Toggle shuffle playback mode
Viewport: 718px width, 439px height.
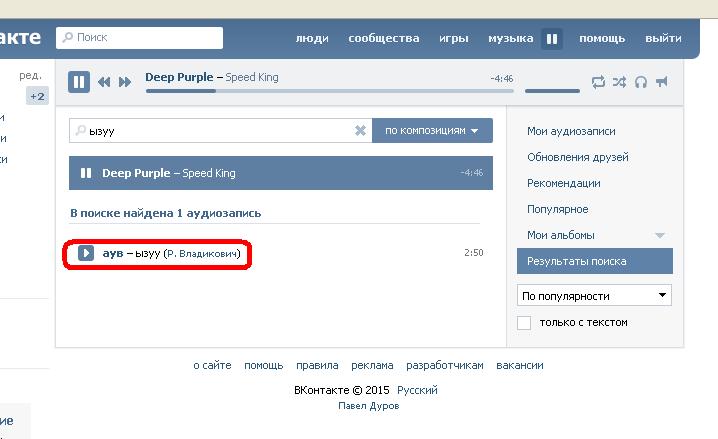point(619,82)
